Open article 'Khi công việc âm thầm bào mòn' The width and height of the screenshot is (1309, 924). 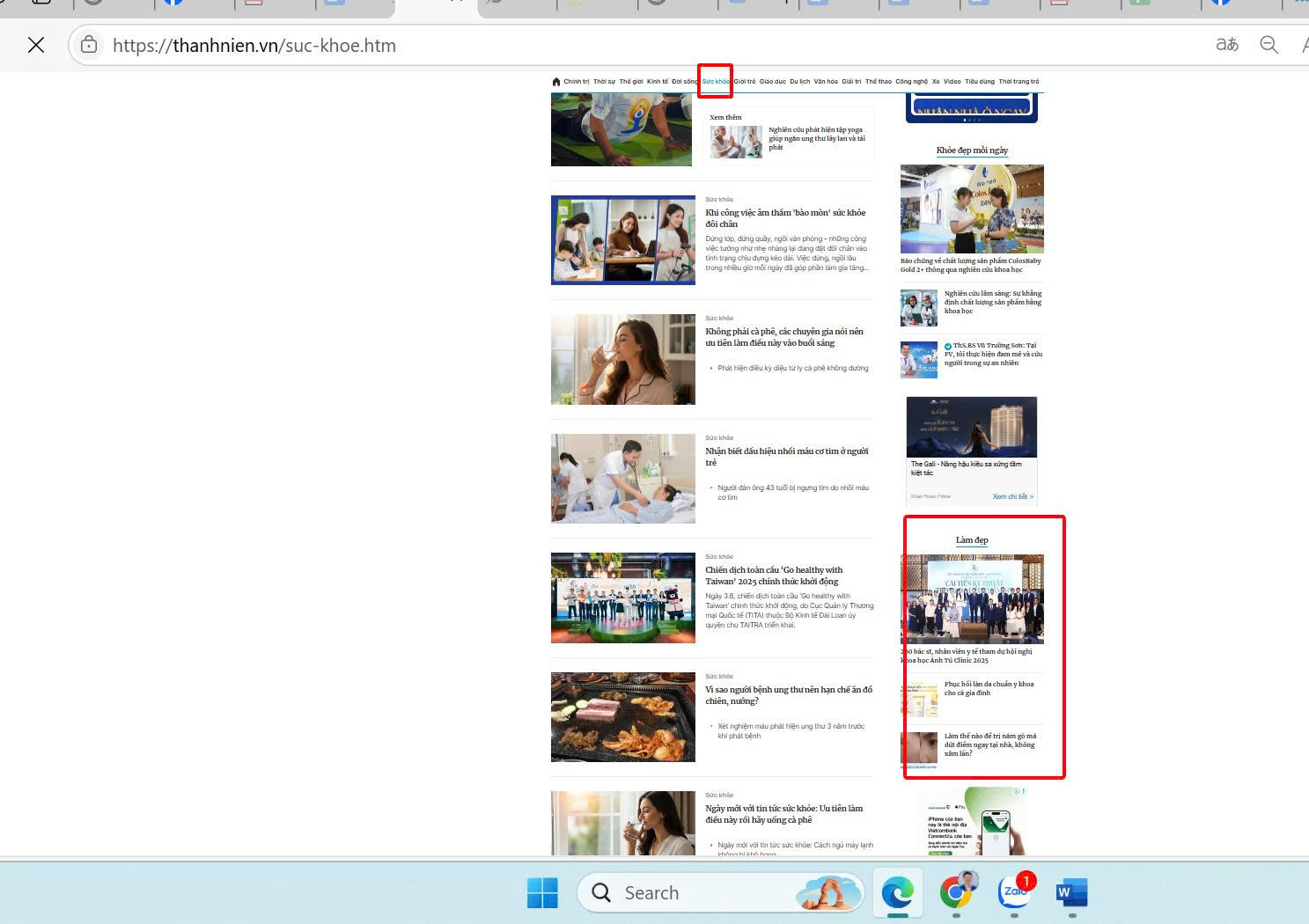point(785,218)
